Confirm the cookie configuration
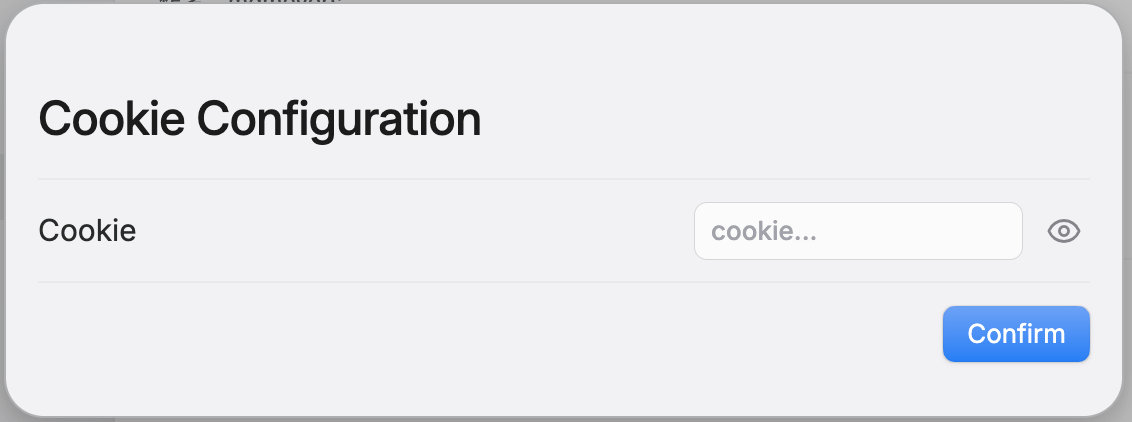The width and height of the screenshot is (1132, 422). point(1015,333)
